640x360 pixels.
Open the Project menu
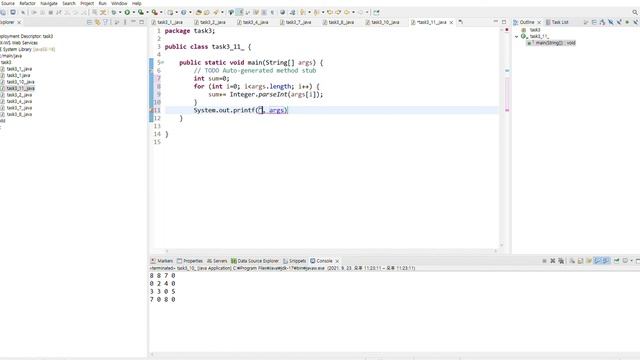pyautogui.click(x=87, y=3)
